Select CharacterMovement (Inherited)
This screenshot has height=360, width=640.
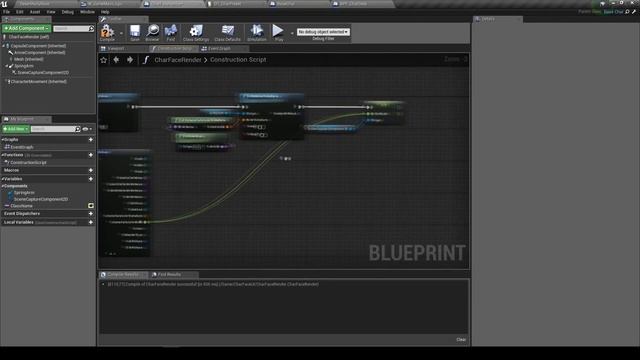[39, 82]
